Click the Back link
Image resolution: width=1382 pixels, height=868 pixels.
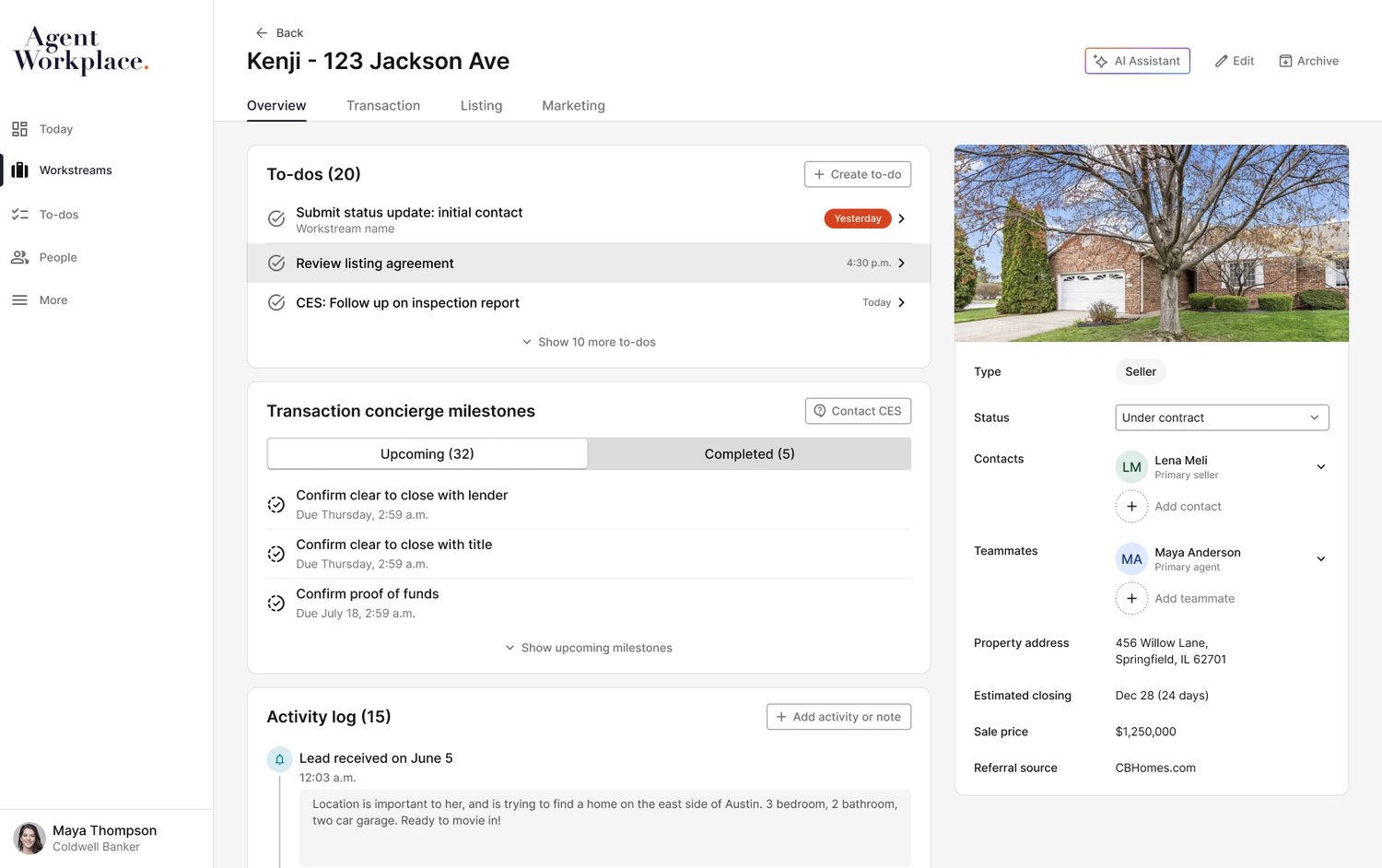pos(279,32)
